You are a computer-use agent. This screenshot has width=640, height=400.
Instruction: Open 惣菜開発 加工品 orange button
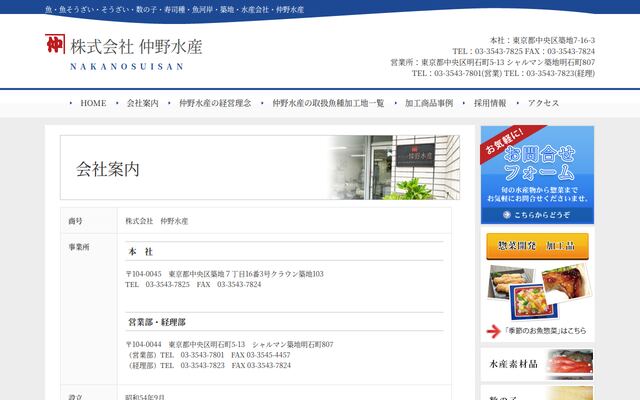(537, 246)
